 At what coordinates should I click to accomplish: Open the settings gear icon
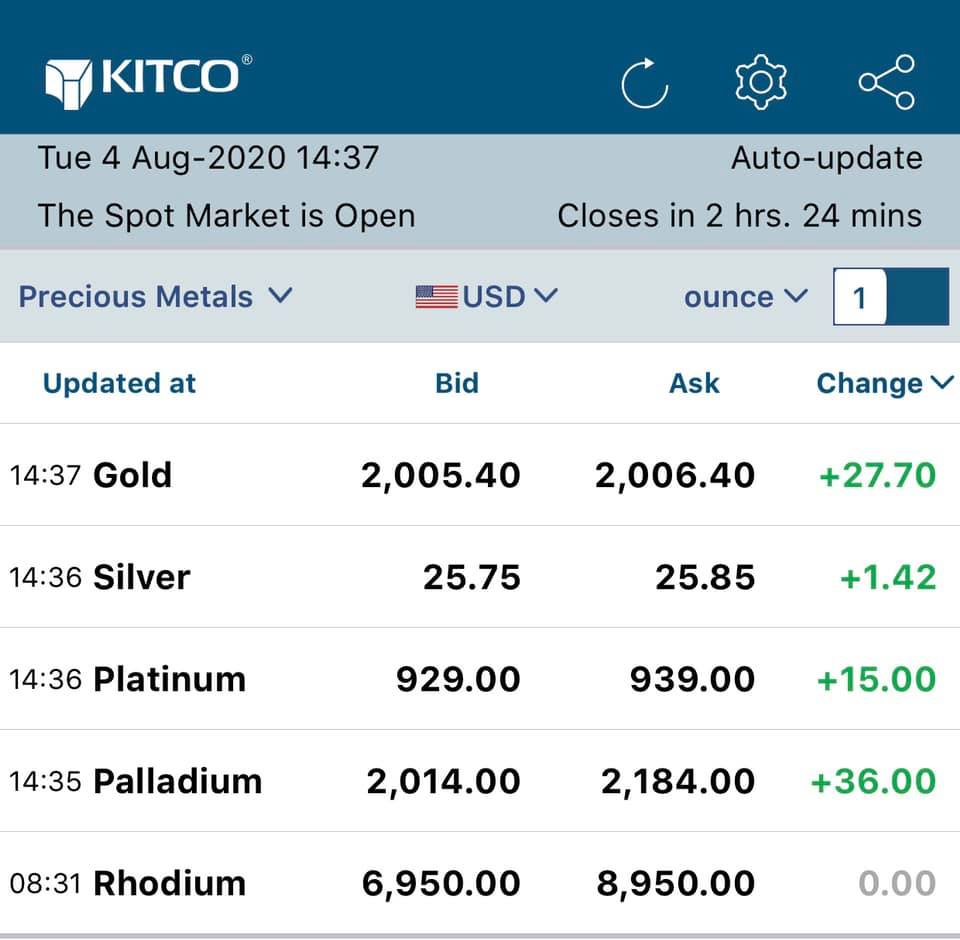(x=761, y=82)
